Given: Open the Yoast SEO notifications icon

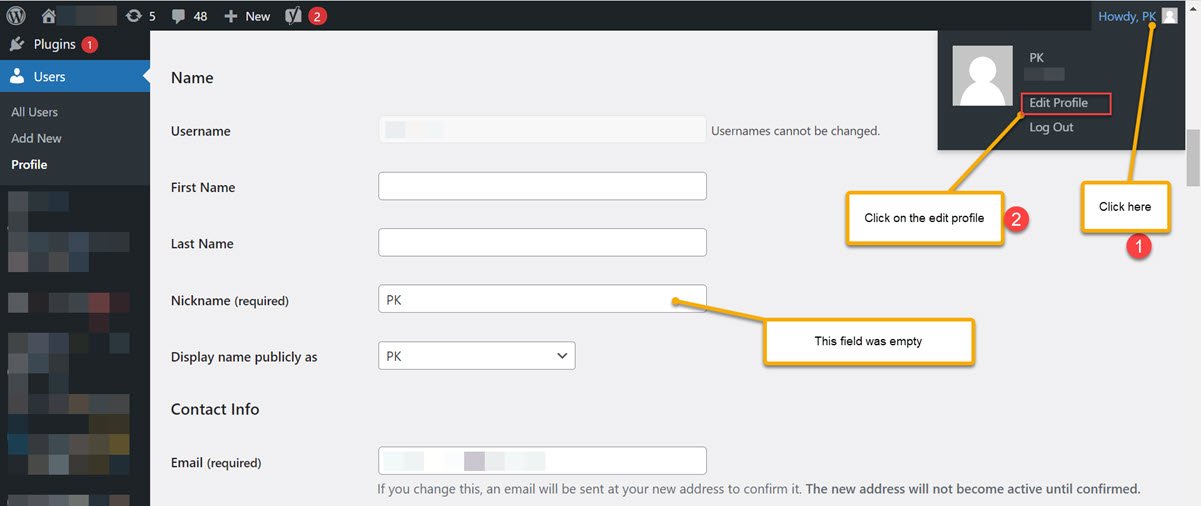Looking at the screenshot, I should click(x=294, y=16).
